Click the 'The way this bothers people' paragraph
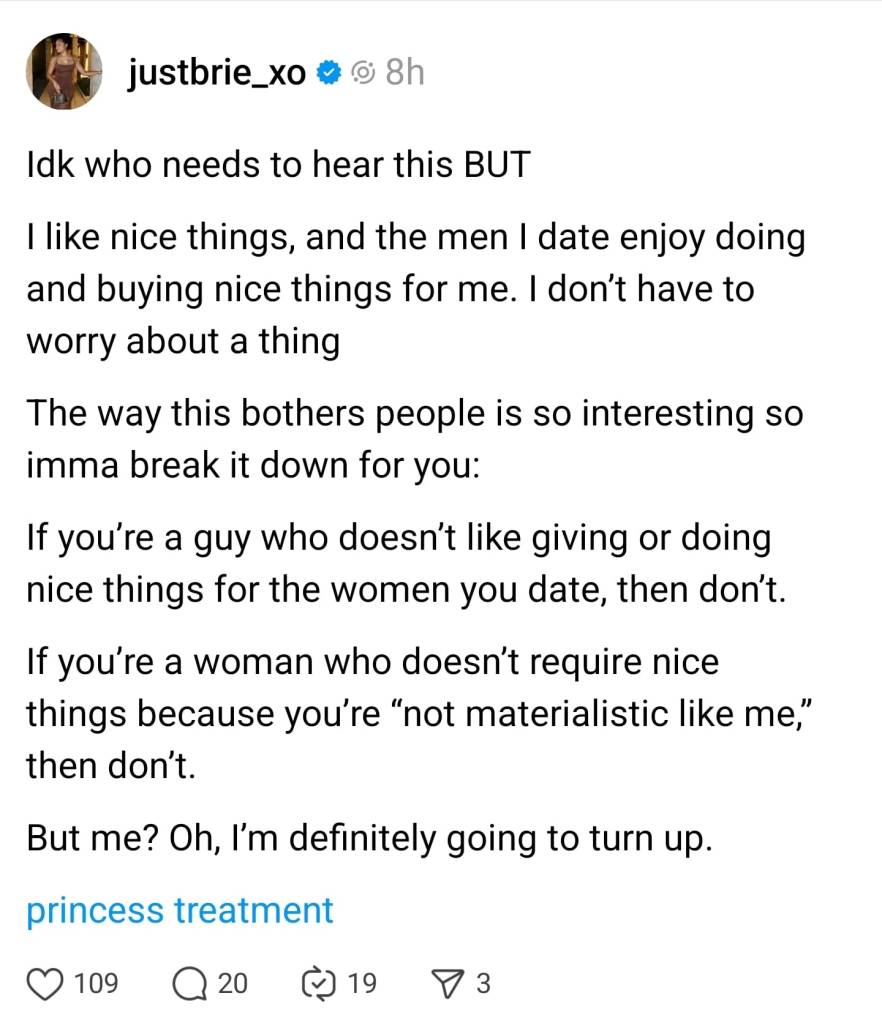Viewport: 882px width, 1023px height. click(x=415, y=439)
